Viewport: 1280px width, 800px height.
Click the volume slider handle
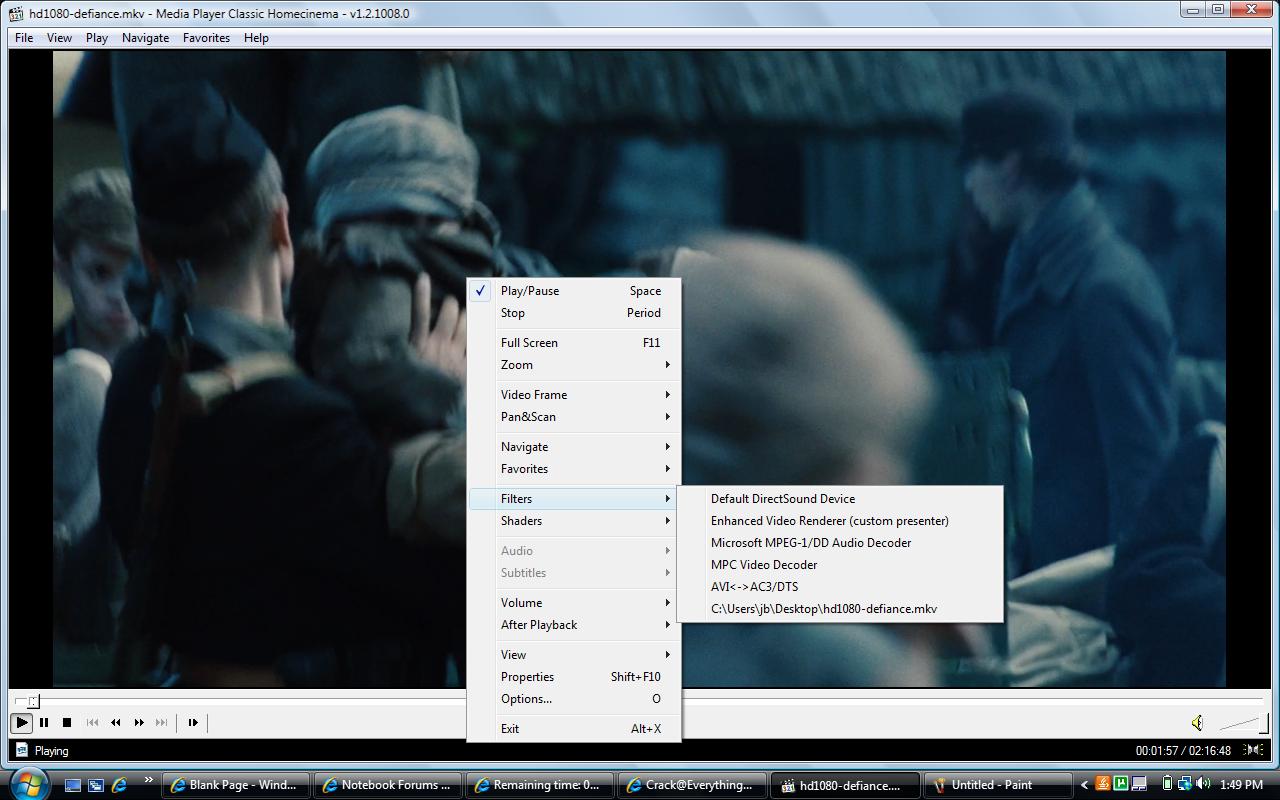click(x=1263, y=722)
